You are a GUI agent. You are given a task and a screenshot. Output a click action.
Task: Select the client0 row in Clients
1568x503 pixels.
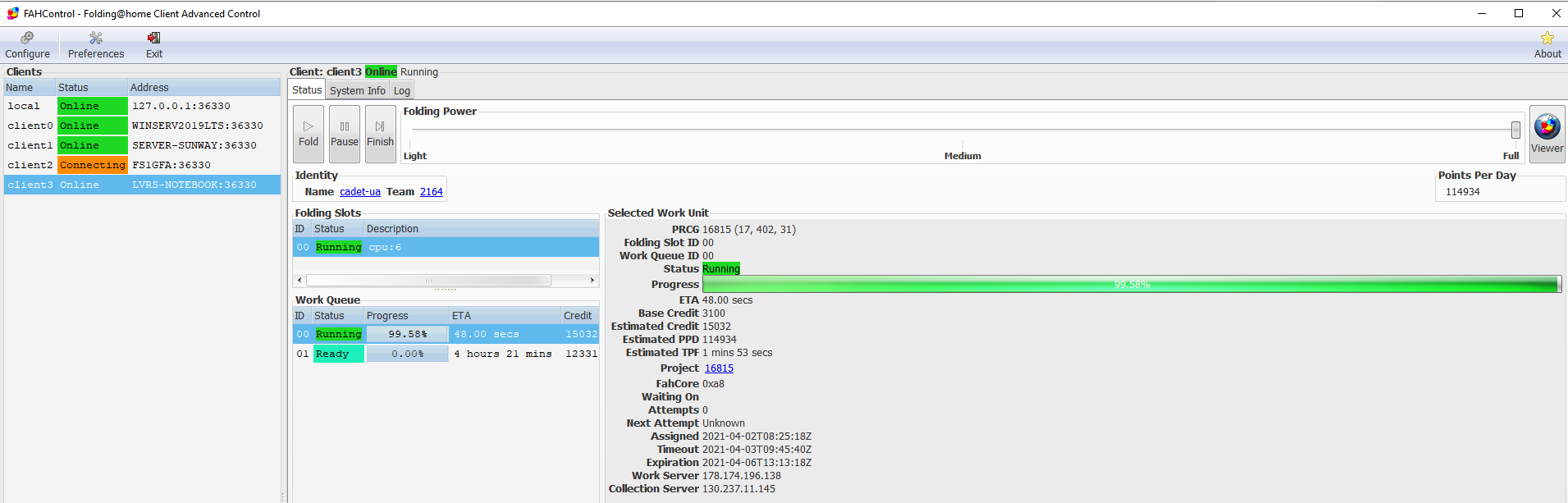point(142,126)
